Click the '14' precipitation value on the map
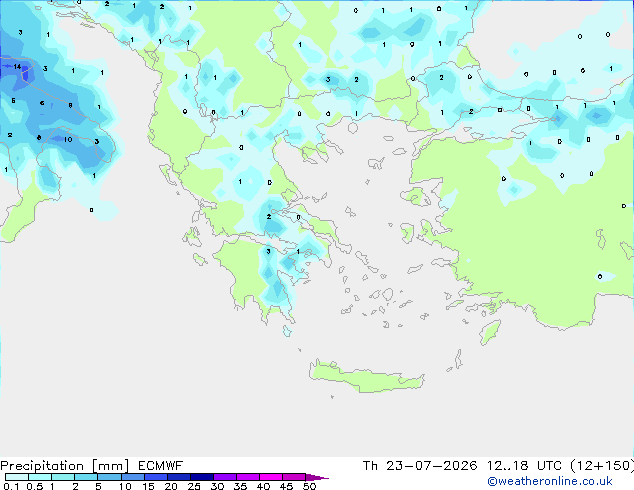Viewport: 634px width, 490px height. 17,66
